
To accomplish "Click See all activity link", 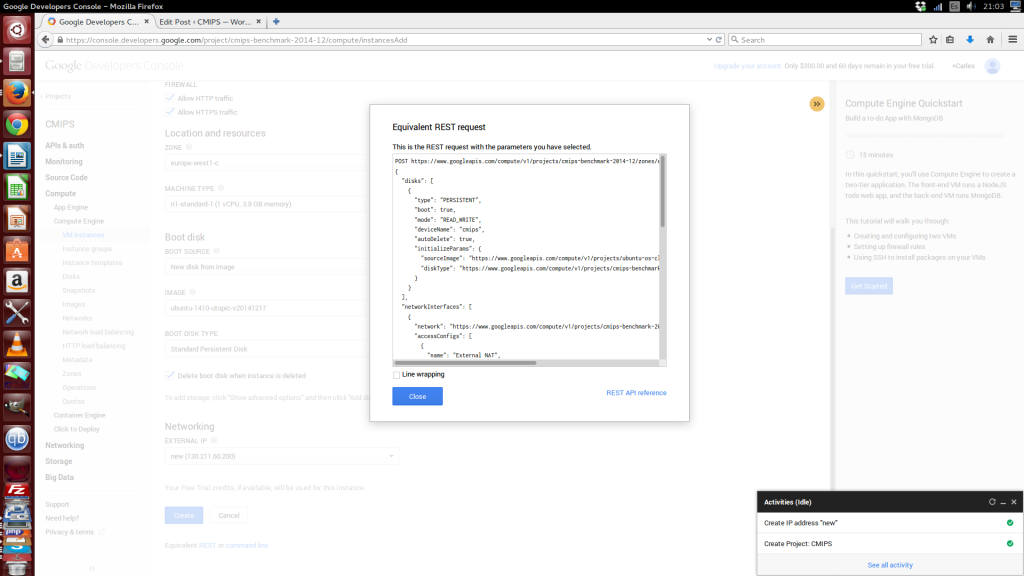I will coord(890,565).
